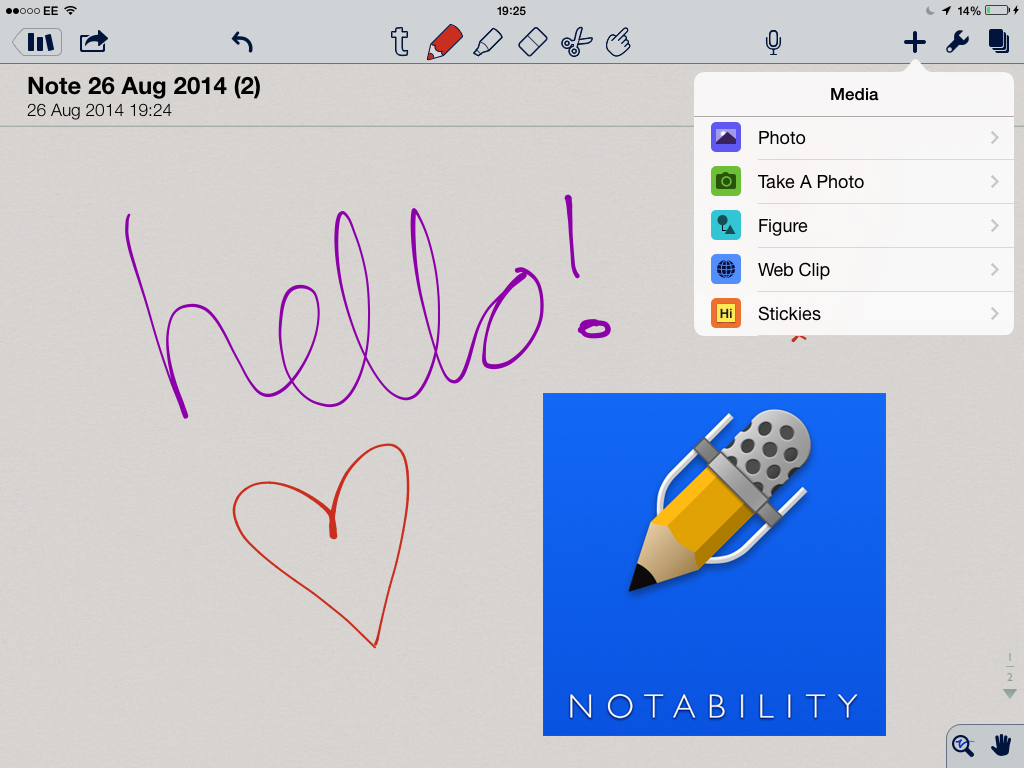Viewport: 1024px width, 768px height.
Task: Toggle the palm rest hand icon
Action: click(x=1002, y=745)
